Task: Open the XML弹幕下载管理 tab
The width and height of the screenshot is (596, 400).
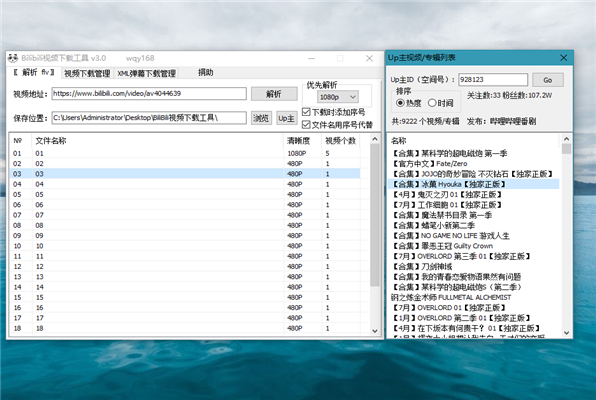Action: [146, 73]
